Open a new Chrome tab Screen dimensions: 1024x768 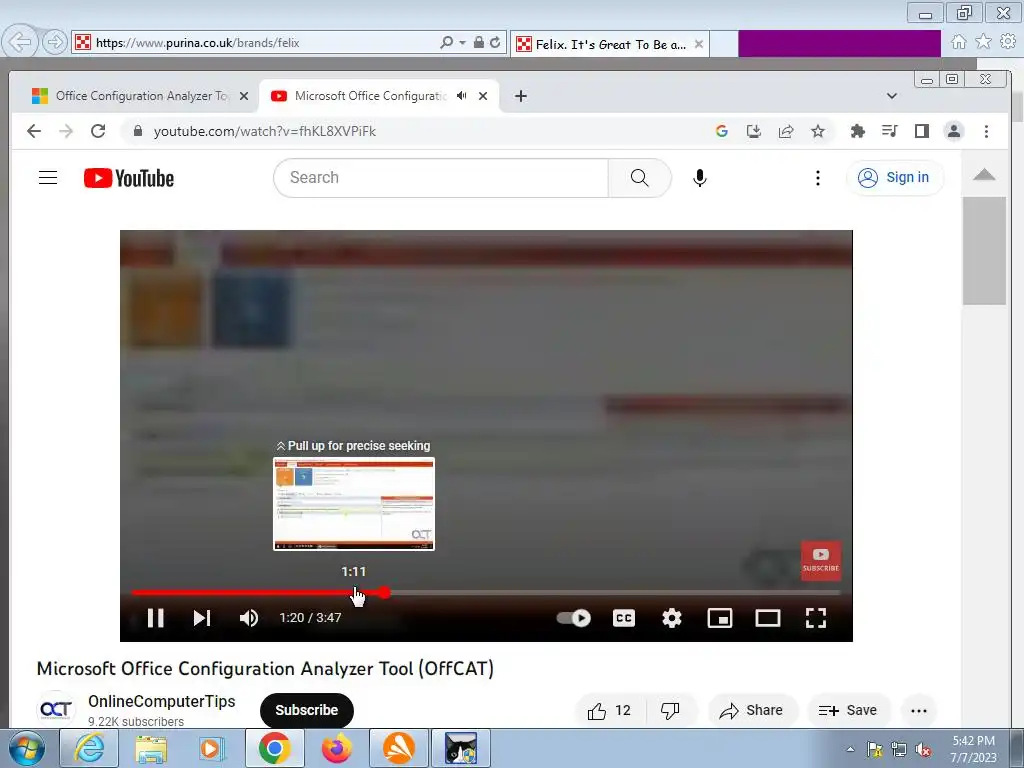(x=520, y=96)
